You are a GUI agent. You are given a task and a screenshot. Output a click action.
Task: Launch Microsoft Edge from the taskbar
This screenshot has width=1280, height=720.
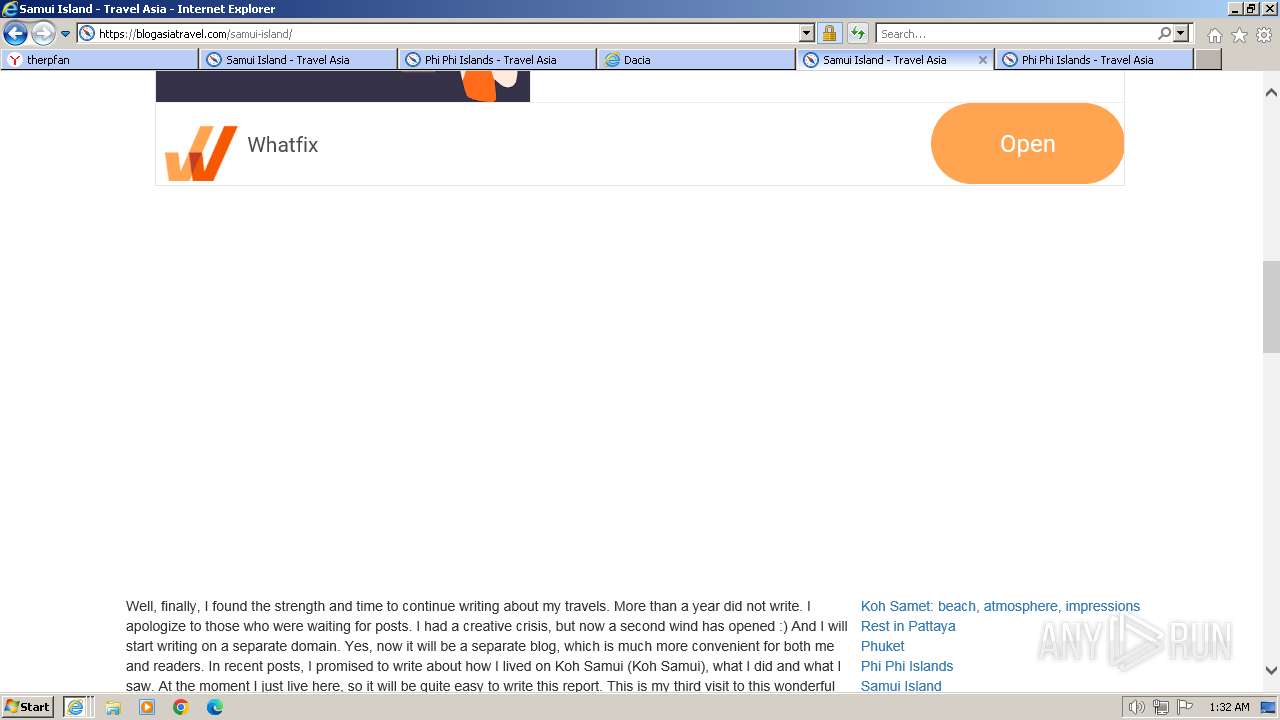coord(215,707)
